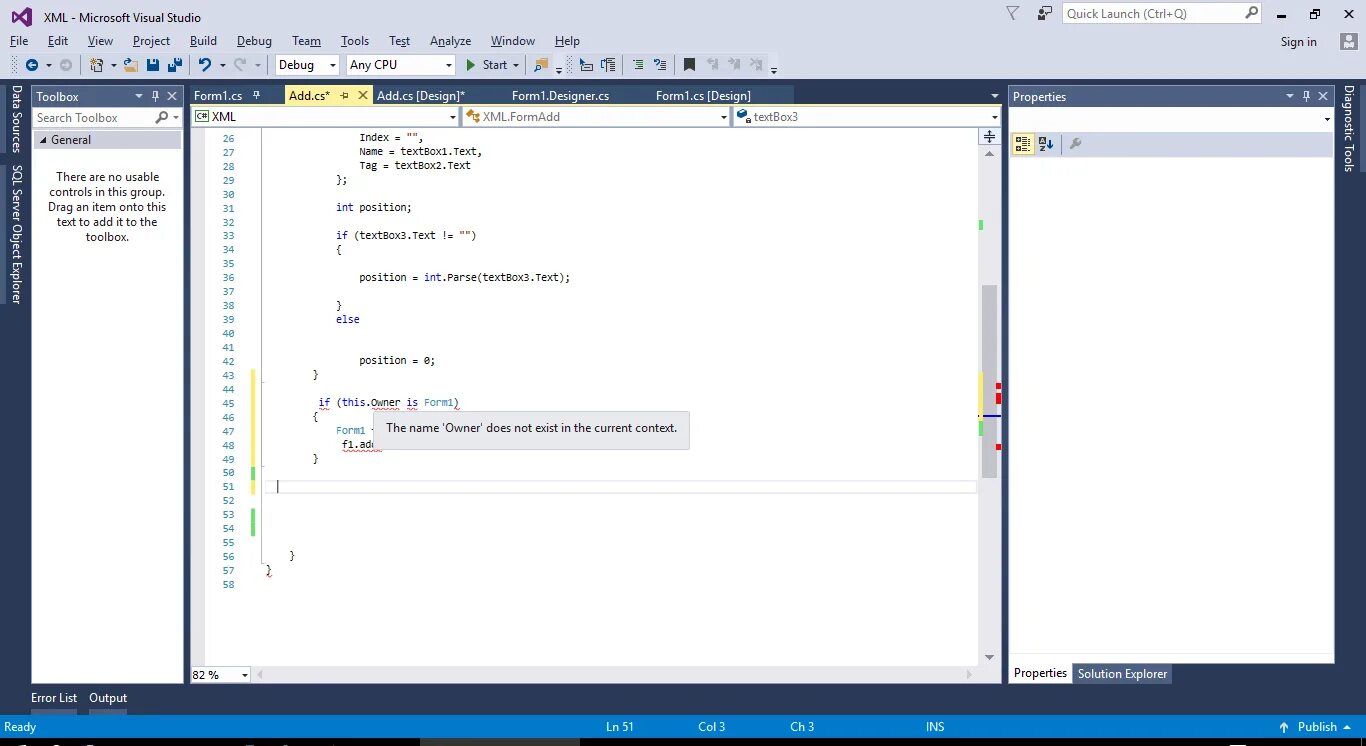1366x746 pixels.
Task: Open the Output tab
Action: tap(108, 698)
